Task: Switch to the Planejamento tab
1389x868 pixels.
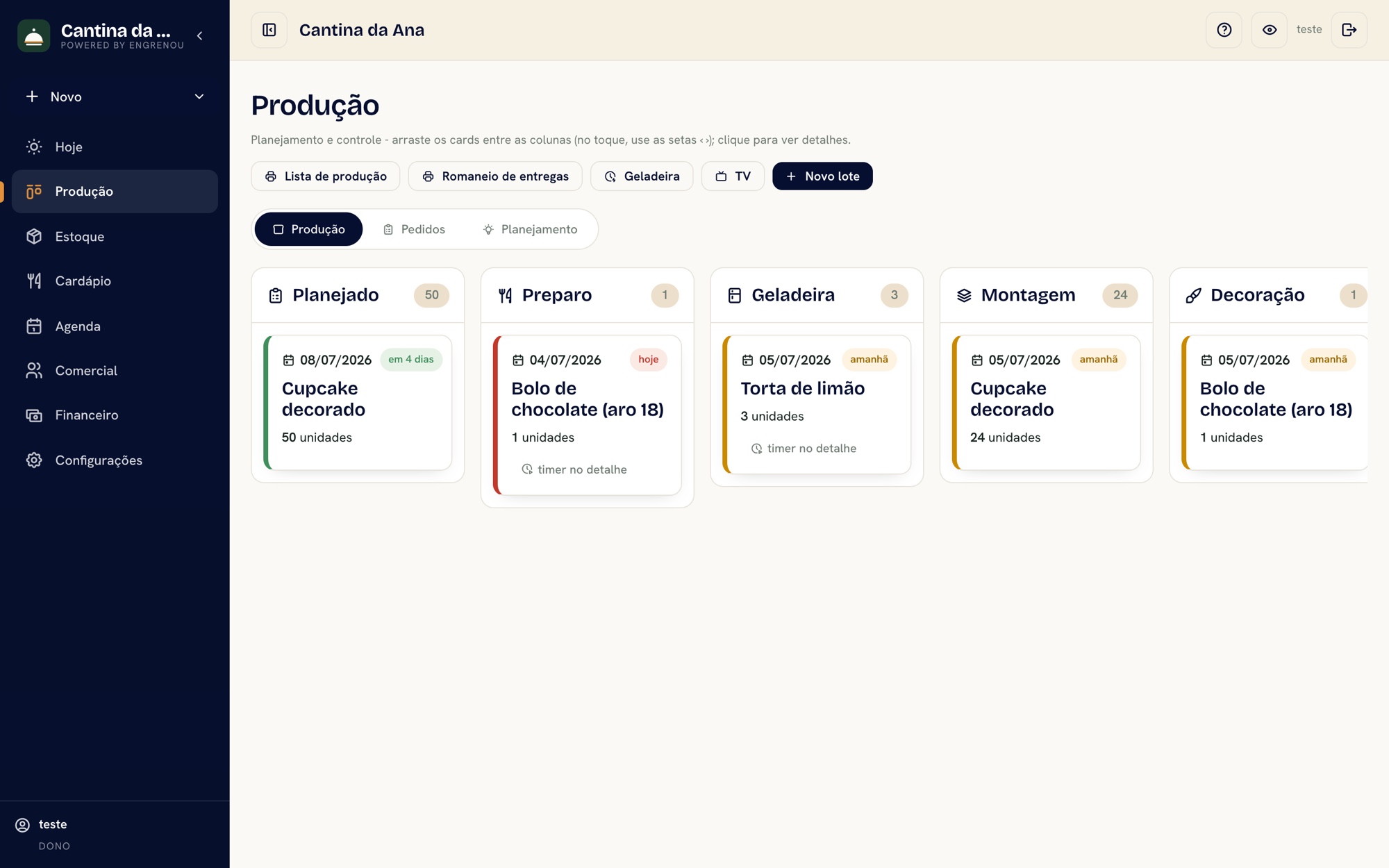Action: (530, 229)
